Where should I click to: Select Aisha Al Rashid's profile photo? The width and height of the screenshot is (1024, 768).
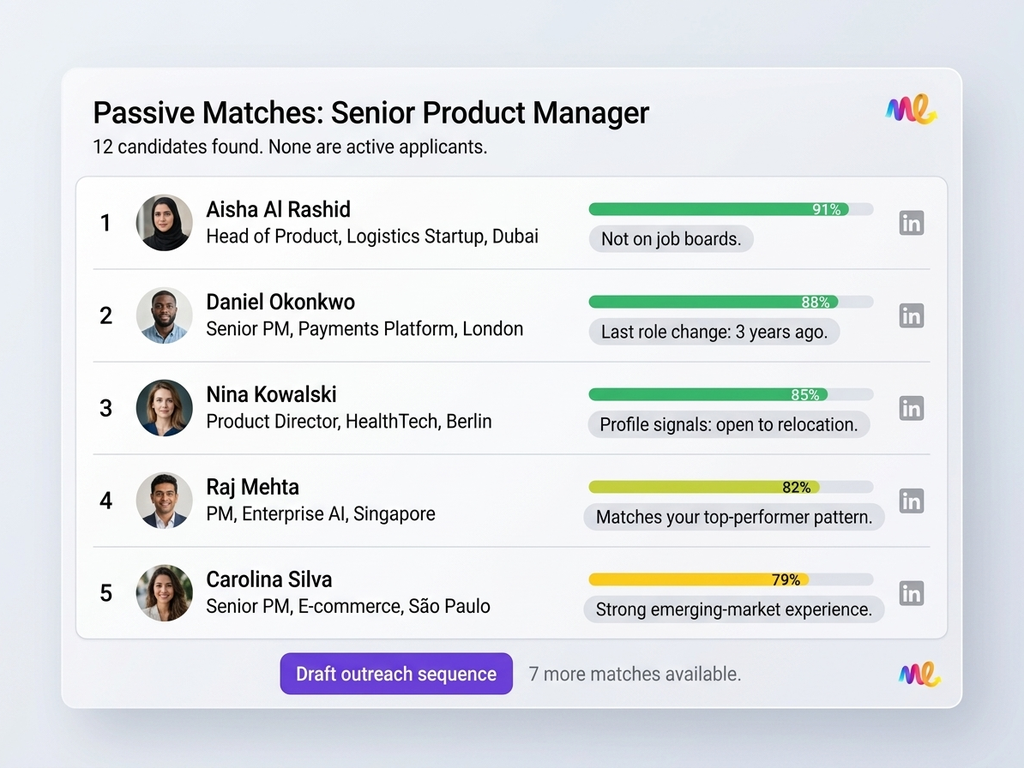(164, 222)
